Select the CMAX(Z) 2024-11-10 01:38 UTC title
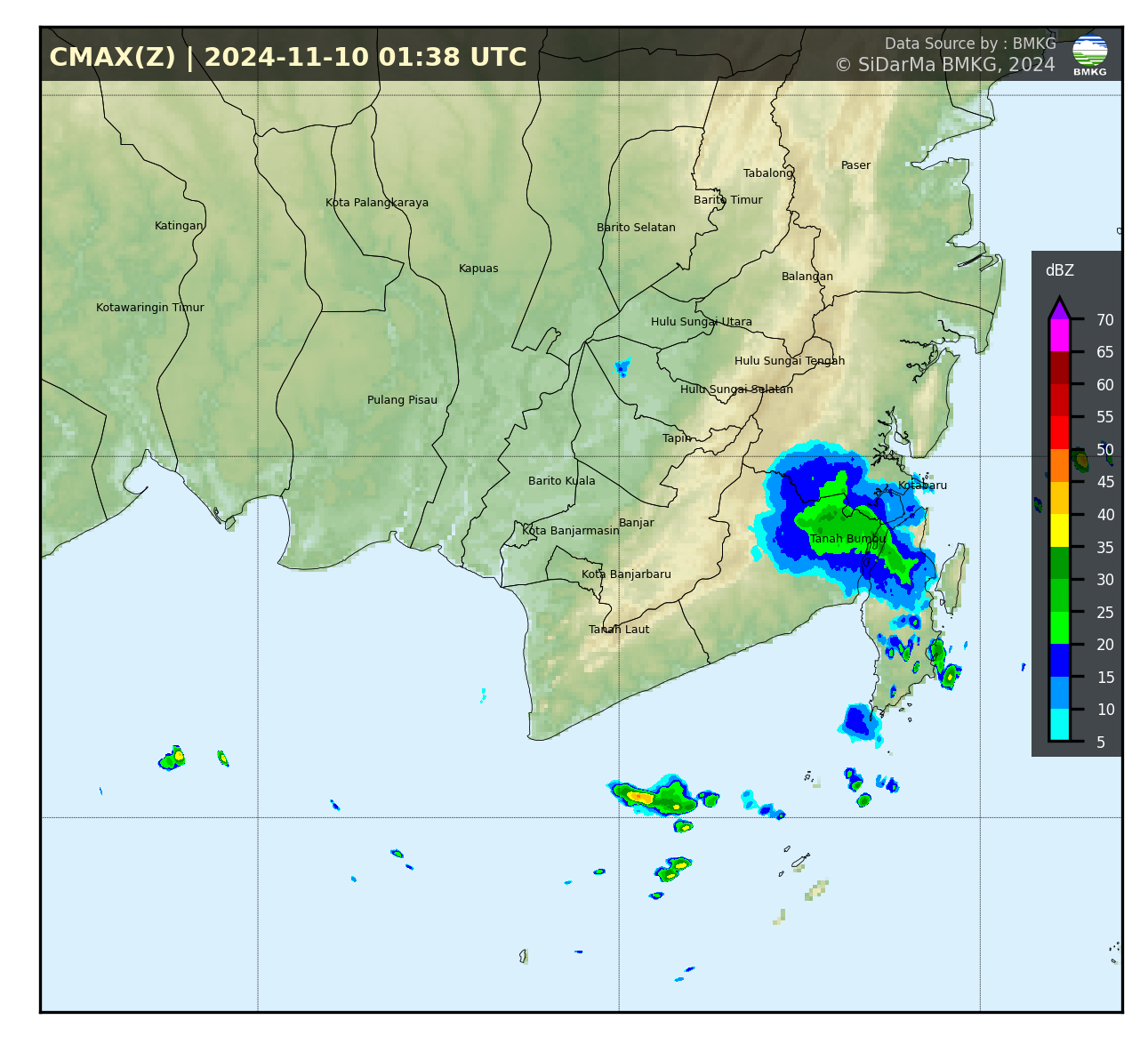 (288, 58)
